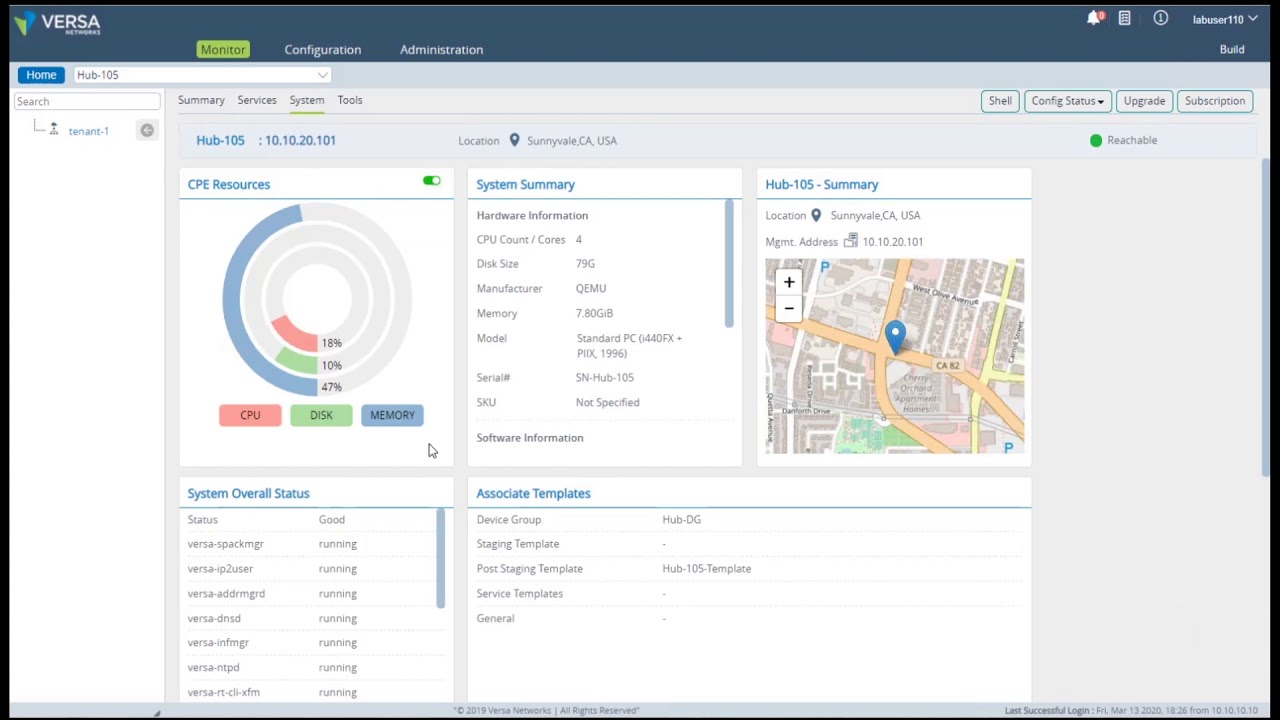Open the labuser110 account menu
This screenshot has width=1280, height=720.
[x=1225, y=19]
